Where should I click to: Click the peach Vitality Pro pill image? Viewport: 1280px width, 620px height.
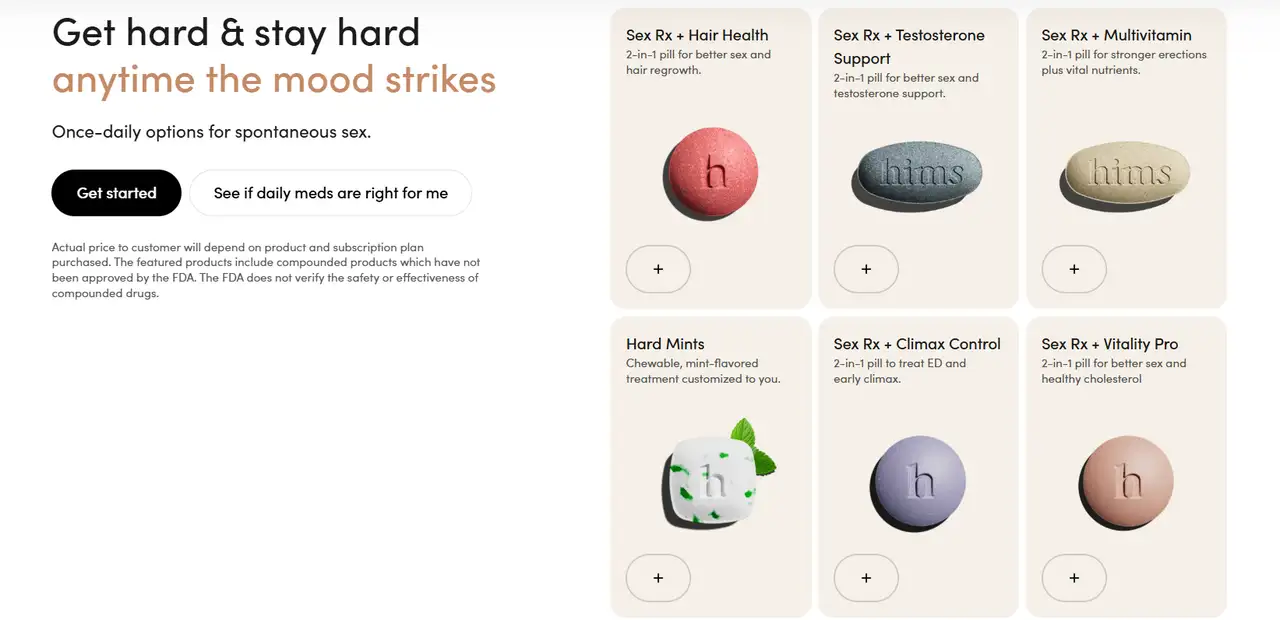pos(1127,482)
